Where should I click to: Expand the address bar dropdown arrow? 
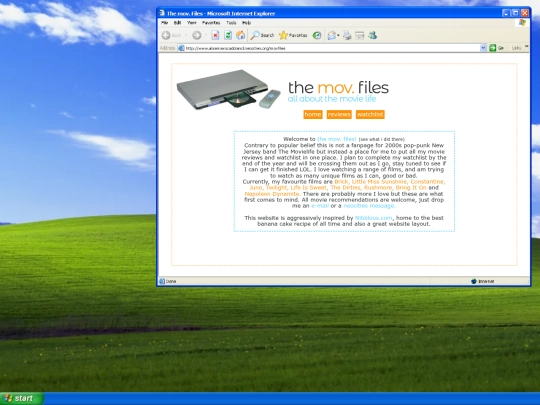point(483,48)
